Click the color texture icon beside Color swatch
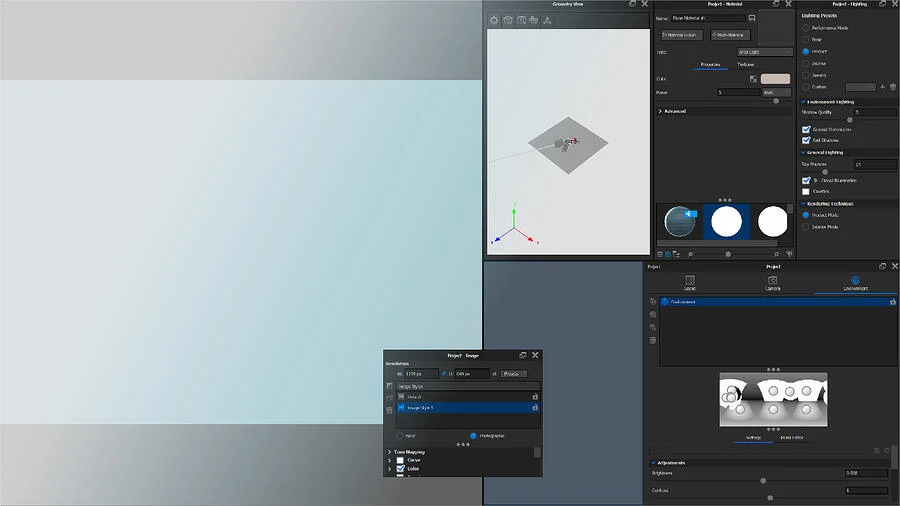 (x=752, y=78)
